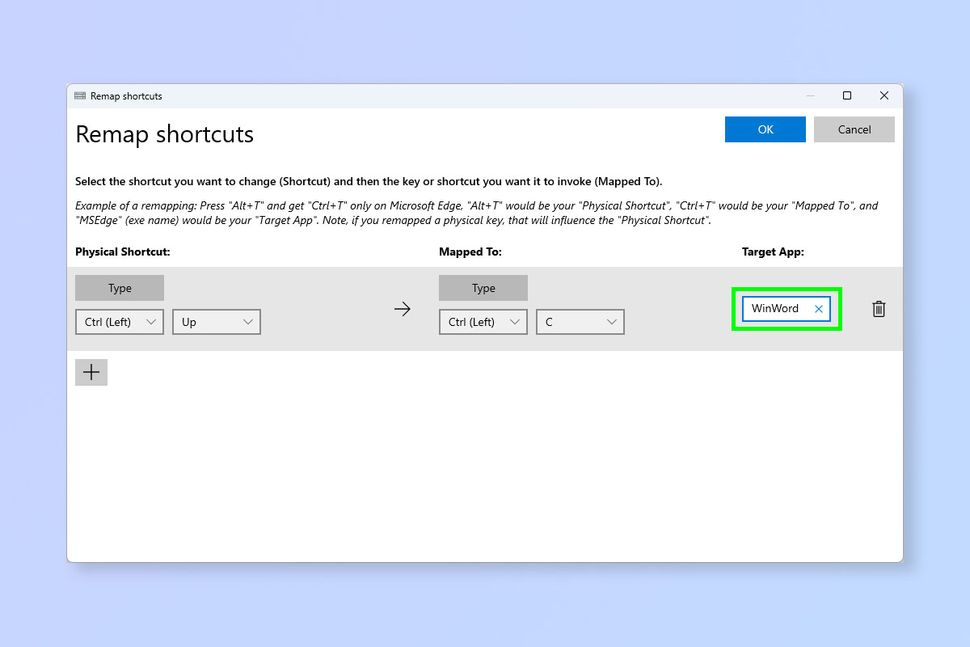Screen dimensions: 970x647
Task: Open the Up key dropdown
Action: tap(217, 322)
